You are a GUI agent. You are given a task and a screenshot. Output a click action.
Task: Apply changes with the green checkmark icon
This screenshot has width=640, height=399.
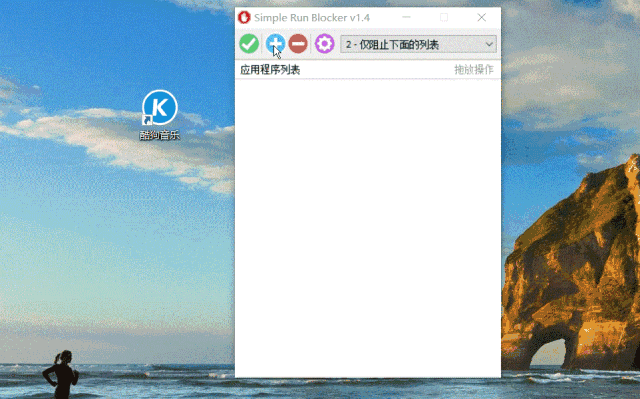(x=249, y=44)
